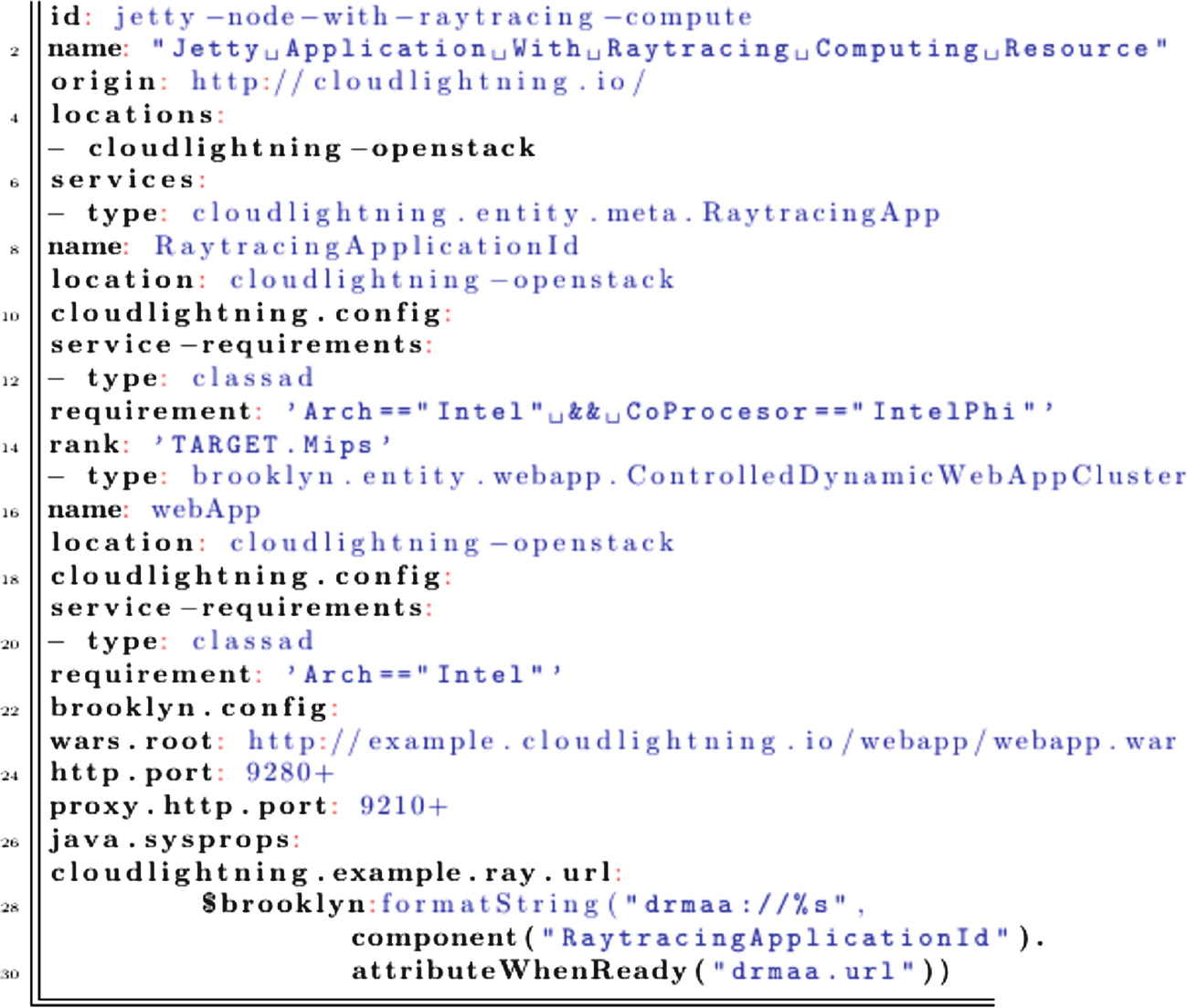Click the 'attributeWhenReady("drmaa.url"))' line

[651, 971]
